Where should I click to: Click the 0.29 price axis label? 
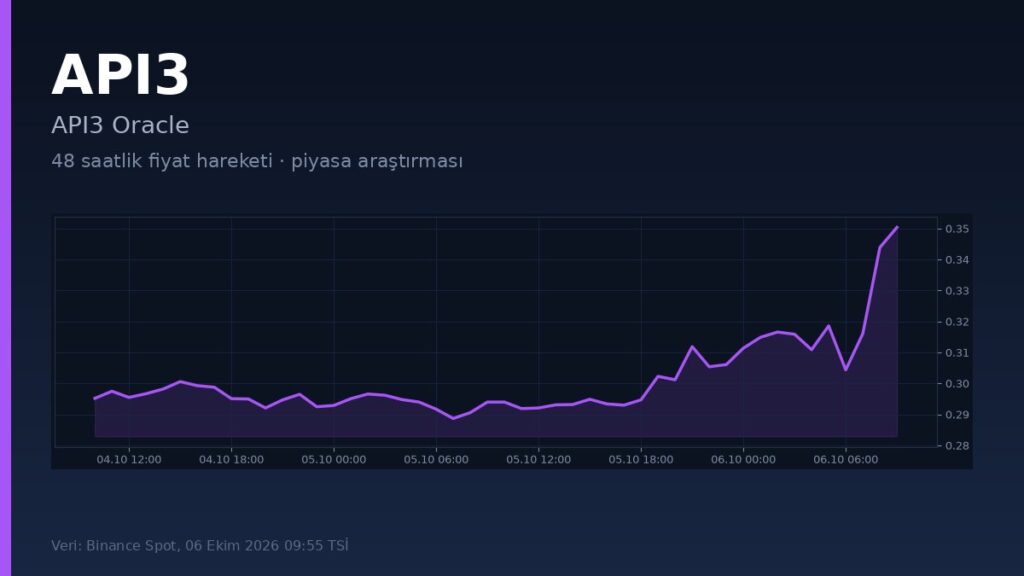pyautogui.click(x=957, y=415)
